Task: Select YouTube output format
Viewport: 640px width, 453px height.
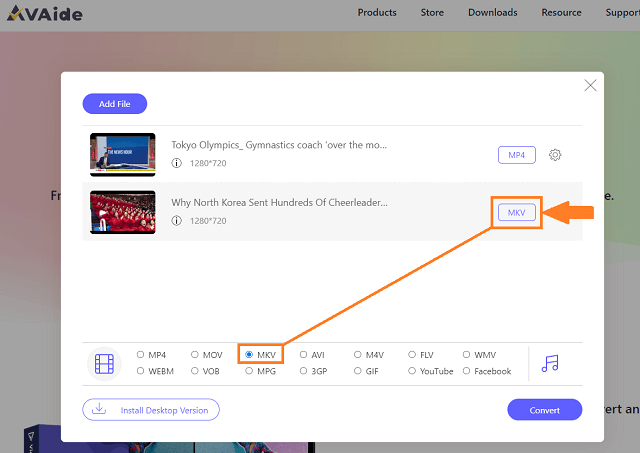Action: pyautogui.click(x=412, y=371)
